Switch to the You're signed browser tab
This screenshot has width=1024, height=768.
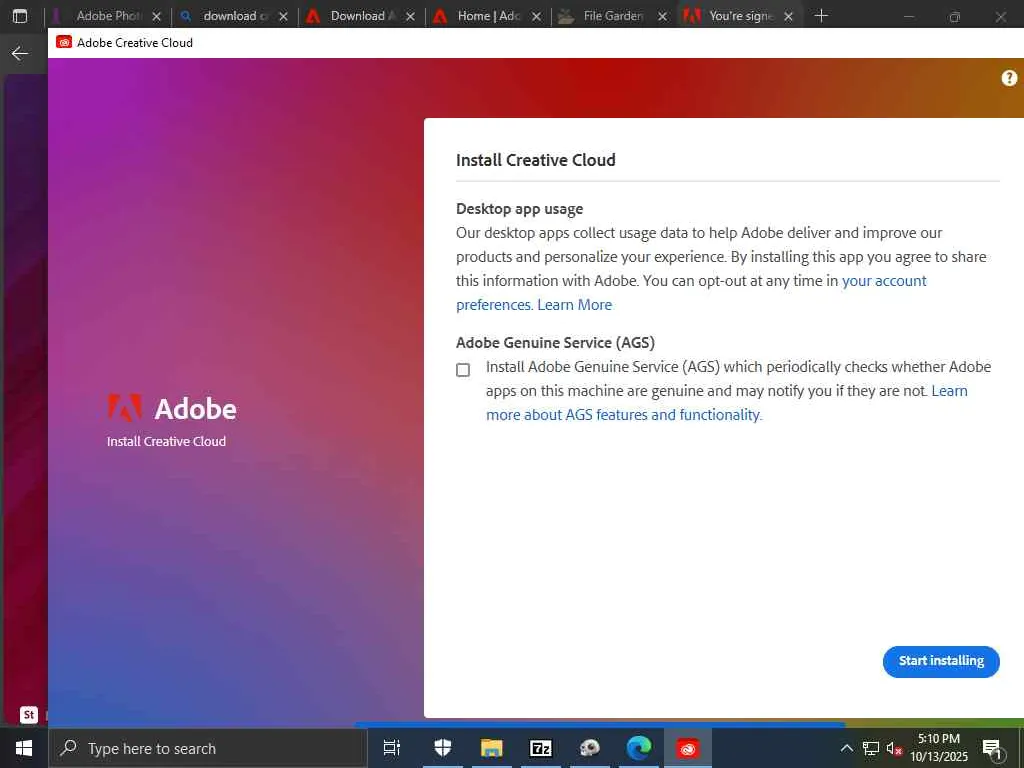(x=740, y=16)
